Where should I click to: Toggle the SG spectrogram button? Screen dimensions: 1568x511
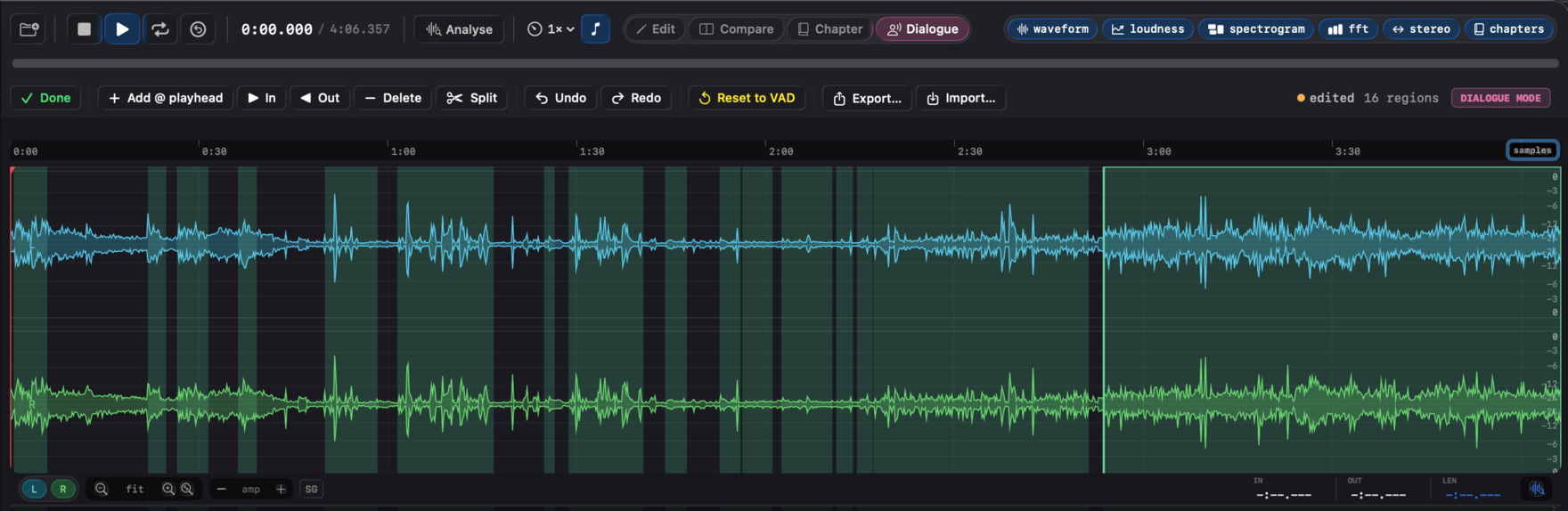point(311,489)
